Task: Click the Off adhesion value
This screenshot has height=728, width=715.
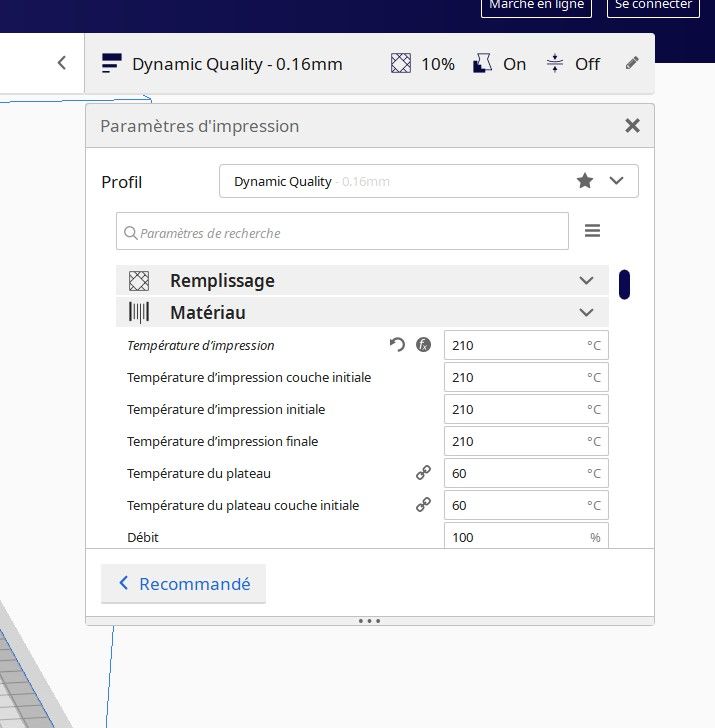Action: coord(587,64)
